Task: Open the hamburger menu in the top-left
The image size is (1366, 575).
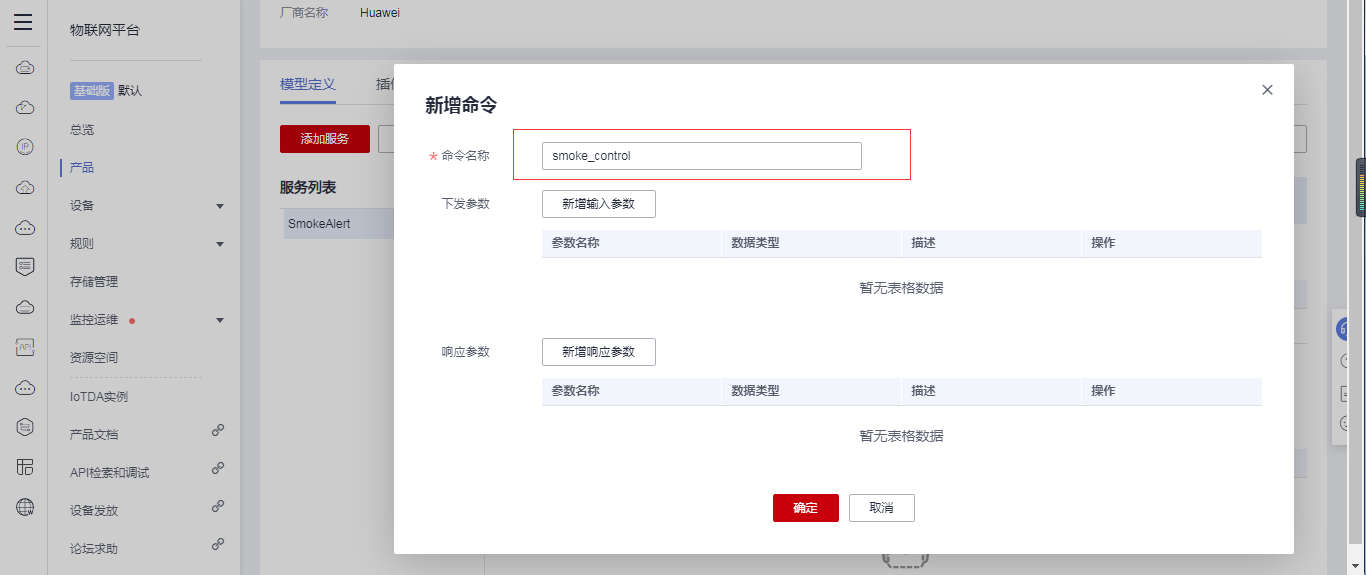Action: [23, 22]
